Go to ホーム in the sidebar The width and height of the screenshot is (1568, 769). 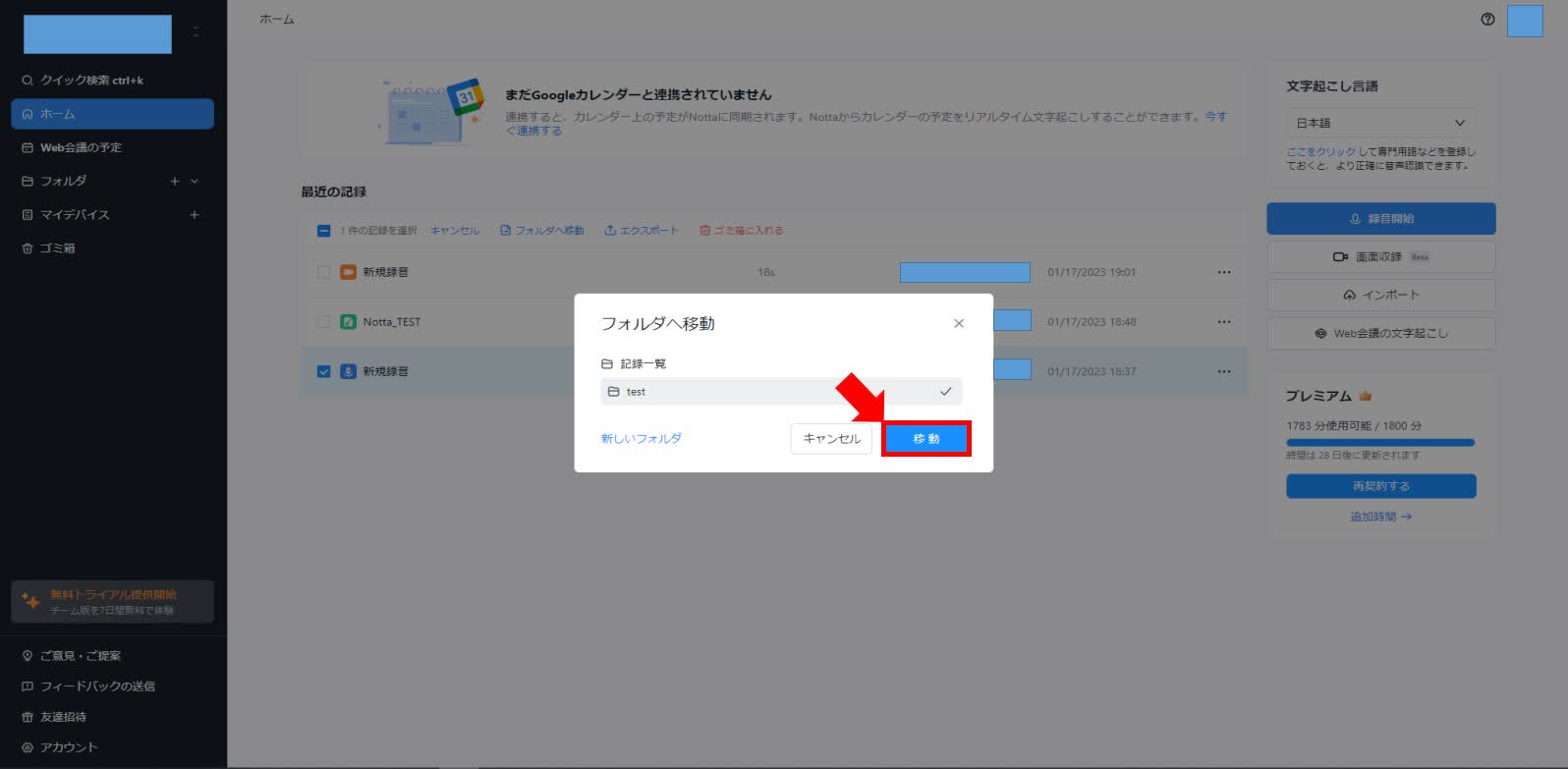coord(112,114)
